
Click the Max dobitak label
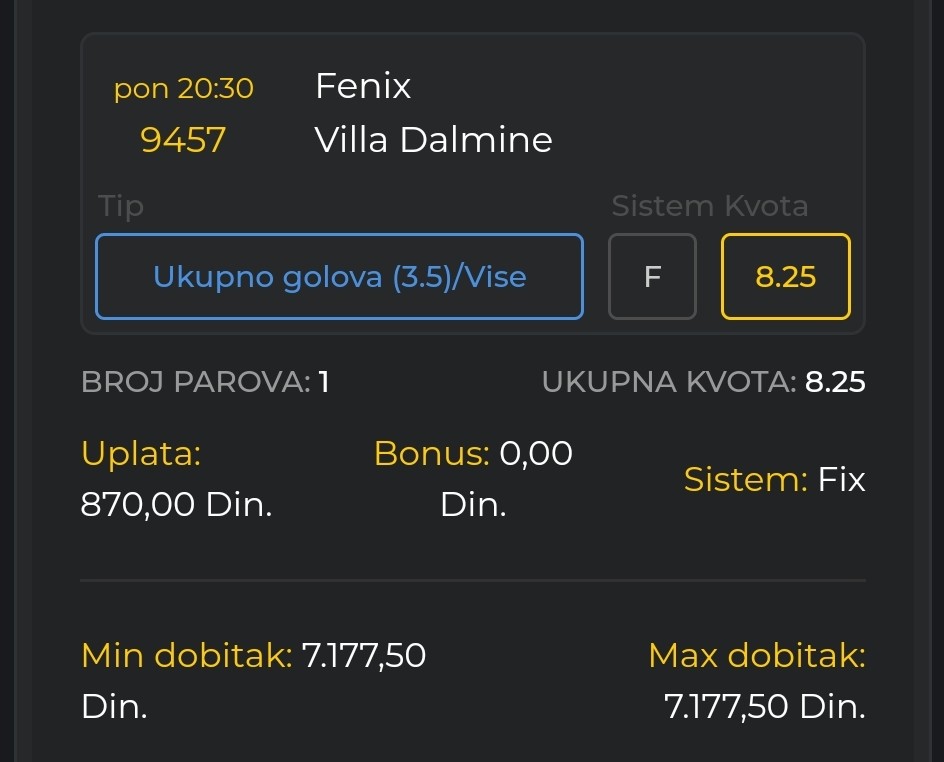[x=757, y=655]
